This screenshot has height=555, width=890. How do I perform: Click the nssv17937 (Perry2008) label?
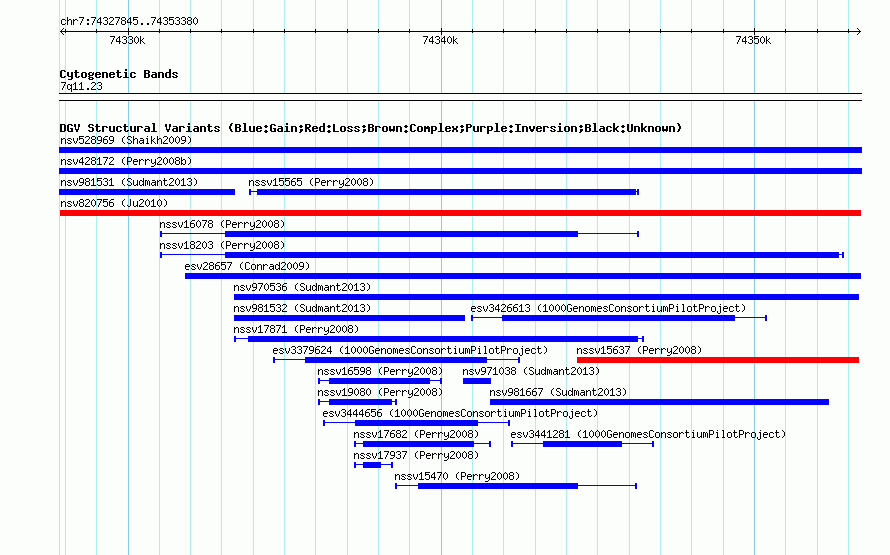click(x=416, y=455)
